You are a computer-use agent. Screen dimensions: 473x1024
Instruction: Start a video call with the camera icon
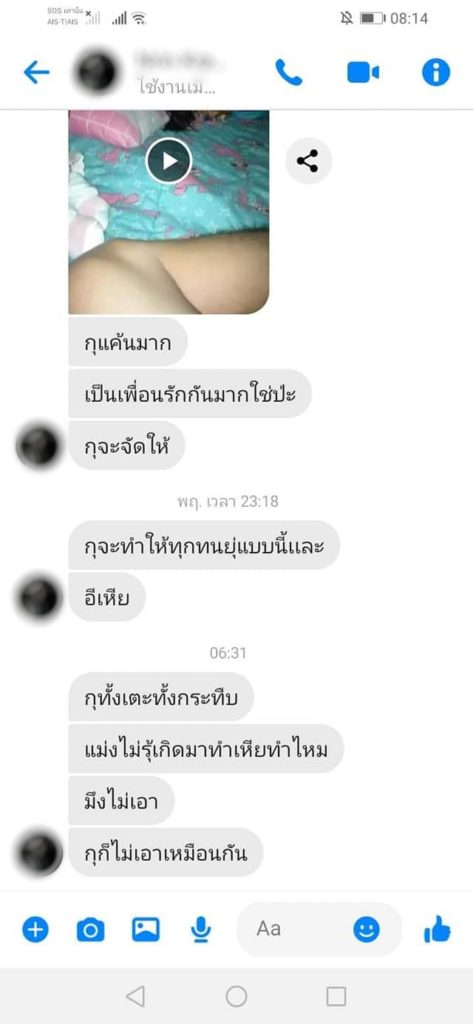(363, 72)
